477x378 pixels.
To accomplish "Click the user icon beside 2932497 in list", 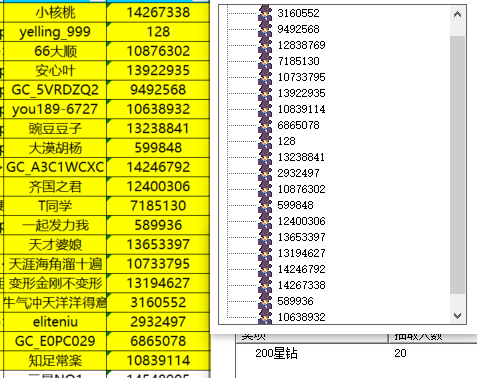I will (265, 173).
